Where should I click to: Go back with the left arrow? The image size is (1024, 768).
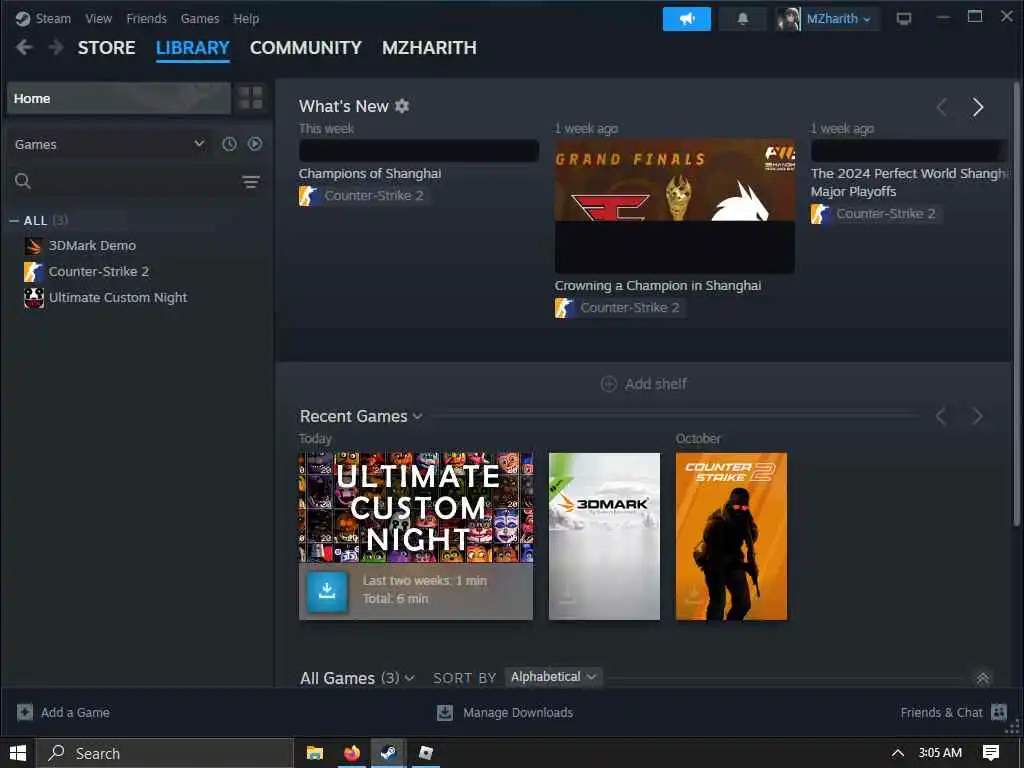click(24, 47)
